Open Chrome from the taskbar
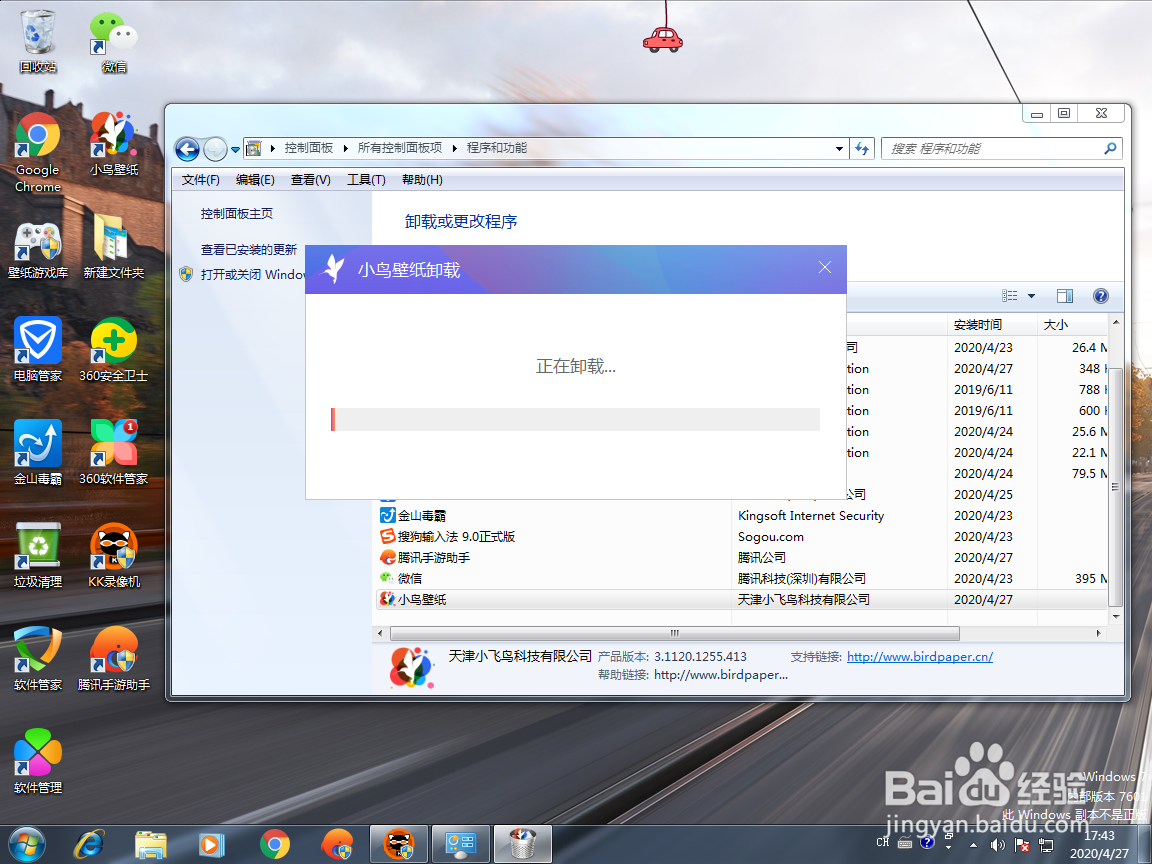1152x864 pixels. 275,844
